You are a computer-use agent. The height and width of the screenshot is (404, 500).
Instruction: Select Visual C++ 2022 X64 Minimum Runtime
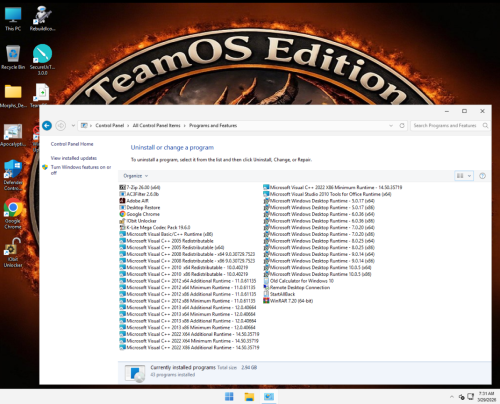tap(189, 341)
